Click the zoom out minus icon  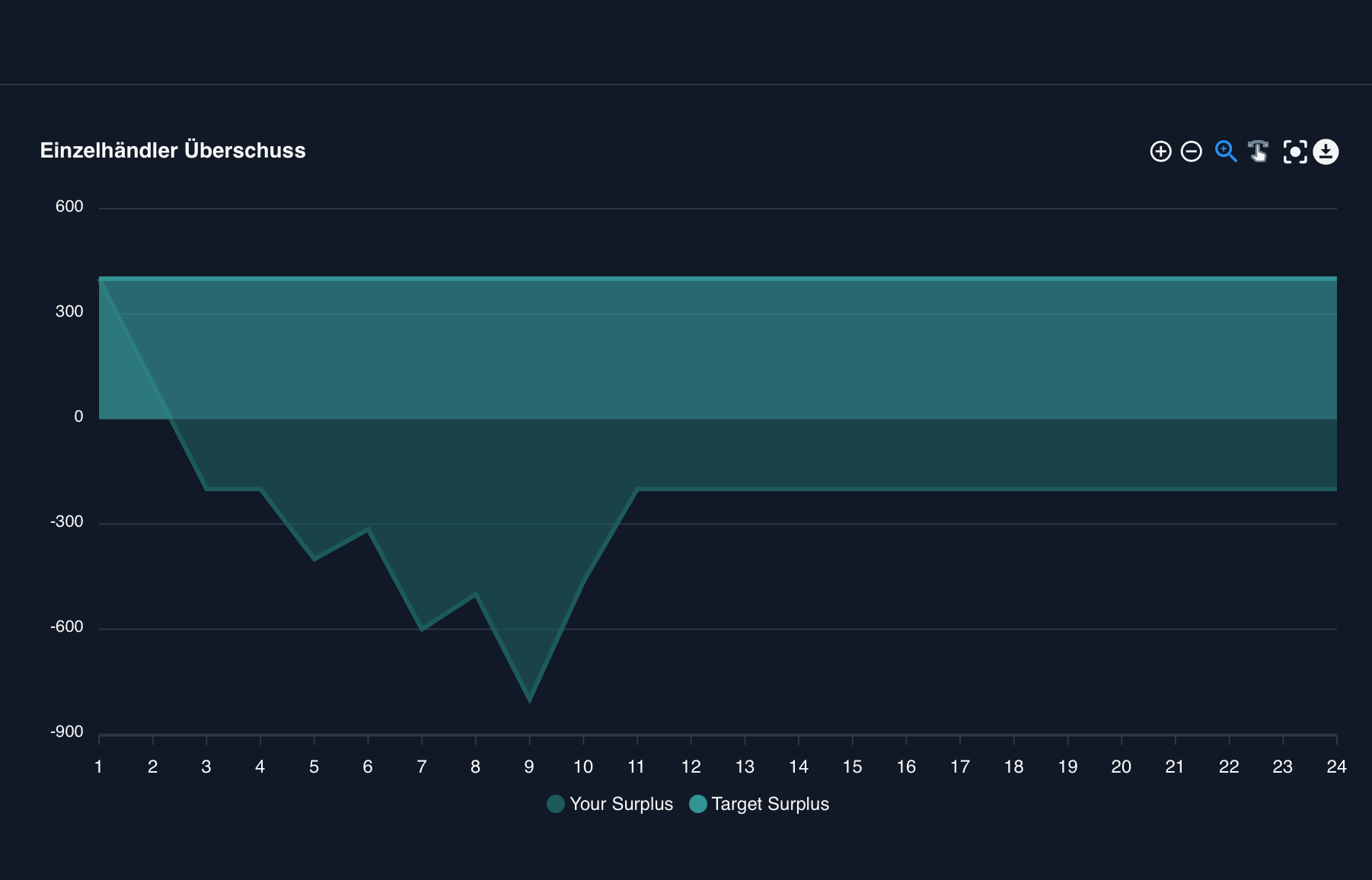coord(1192,151)
